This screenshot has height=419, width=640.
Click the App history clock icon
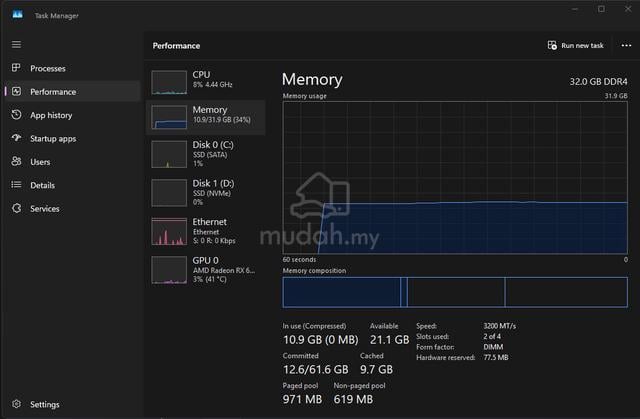[16, 115]
